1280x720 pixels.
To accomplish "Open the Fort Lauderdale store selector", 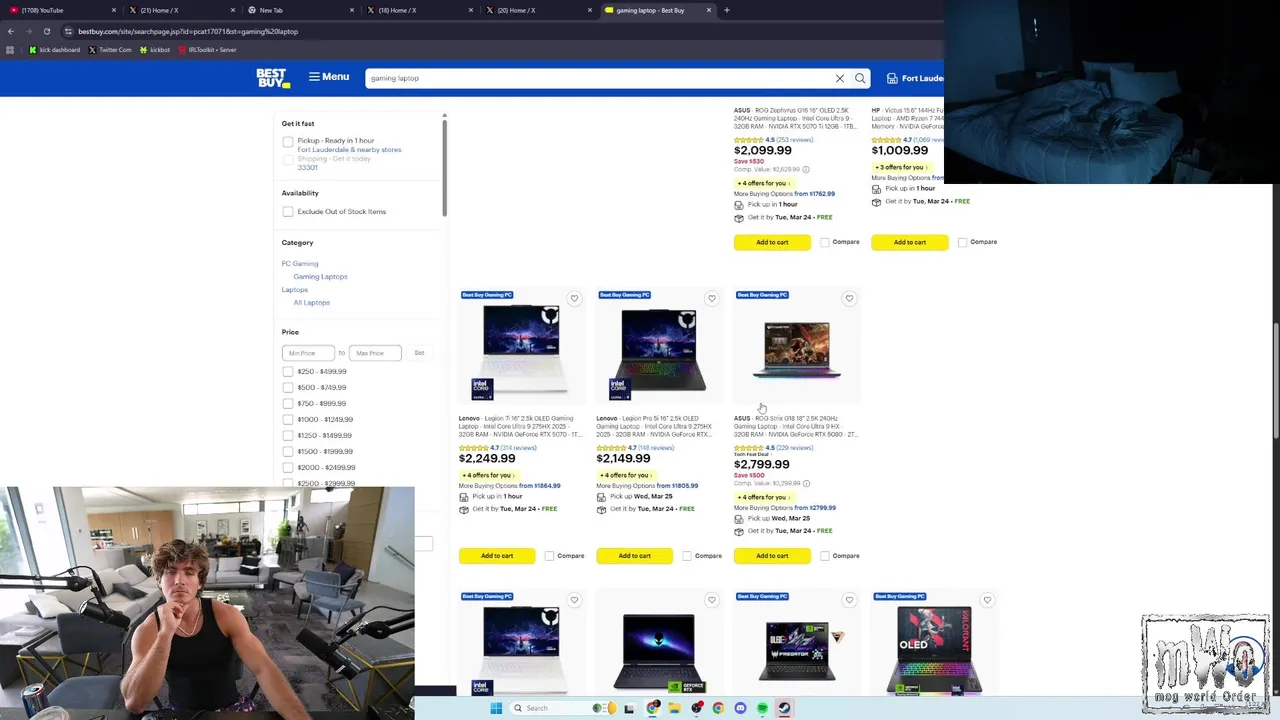I will click(914, 78).
